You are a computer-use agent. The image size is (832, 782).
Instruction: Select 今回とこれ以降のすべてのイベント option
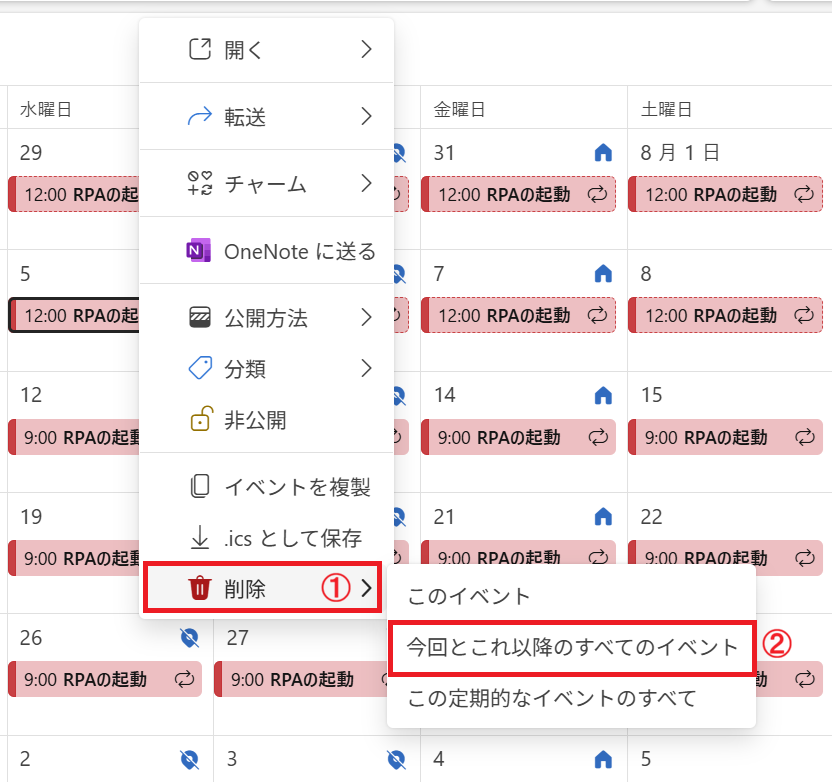coord(571,648)
